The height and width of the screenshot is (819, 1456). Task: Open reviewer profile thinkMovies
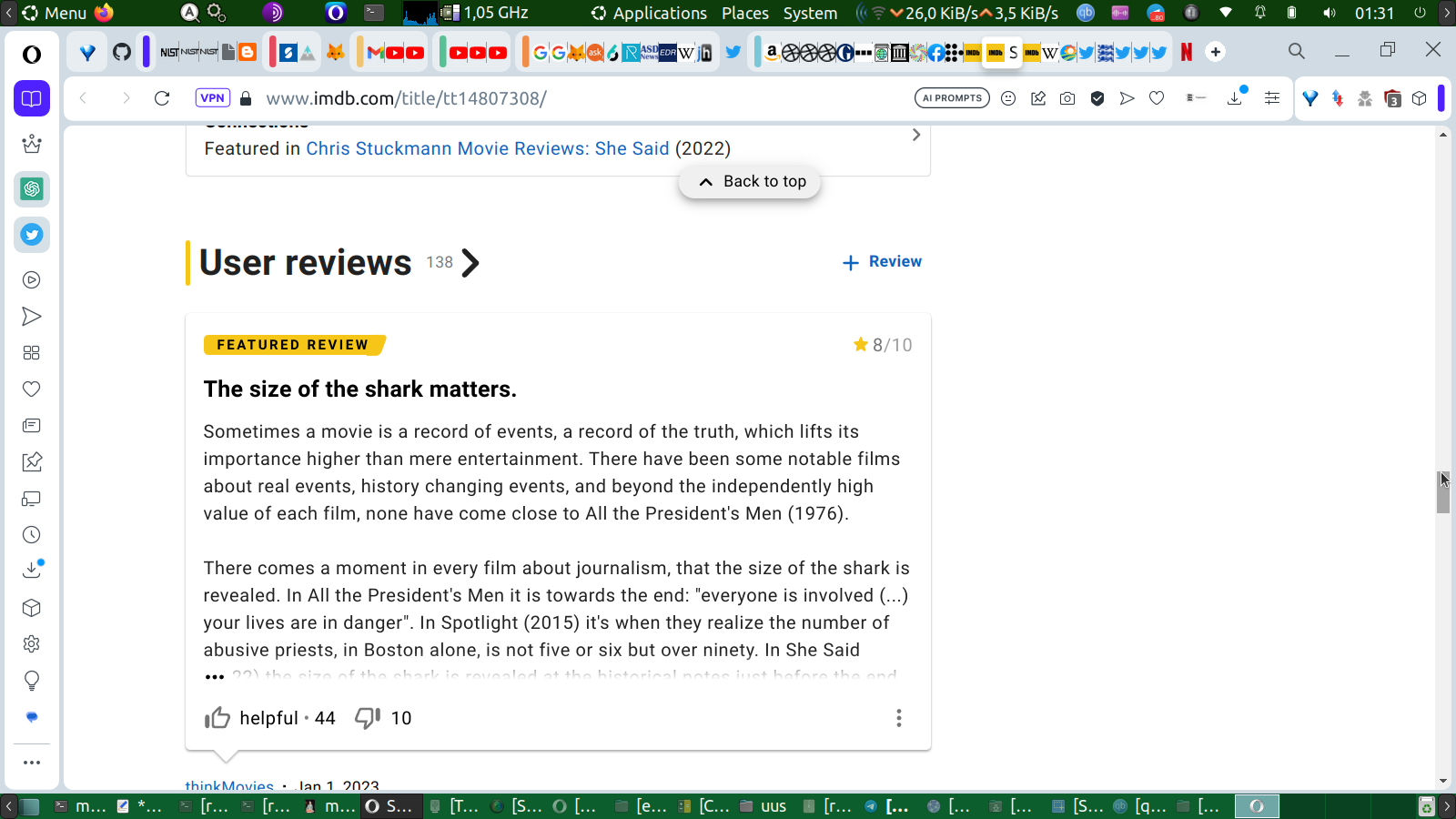[229, 784]
